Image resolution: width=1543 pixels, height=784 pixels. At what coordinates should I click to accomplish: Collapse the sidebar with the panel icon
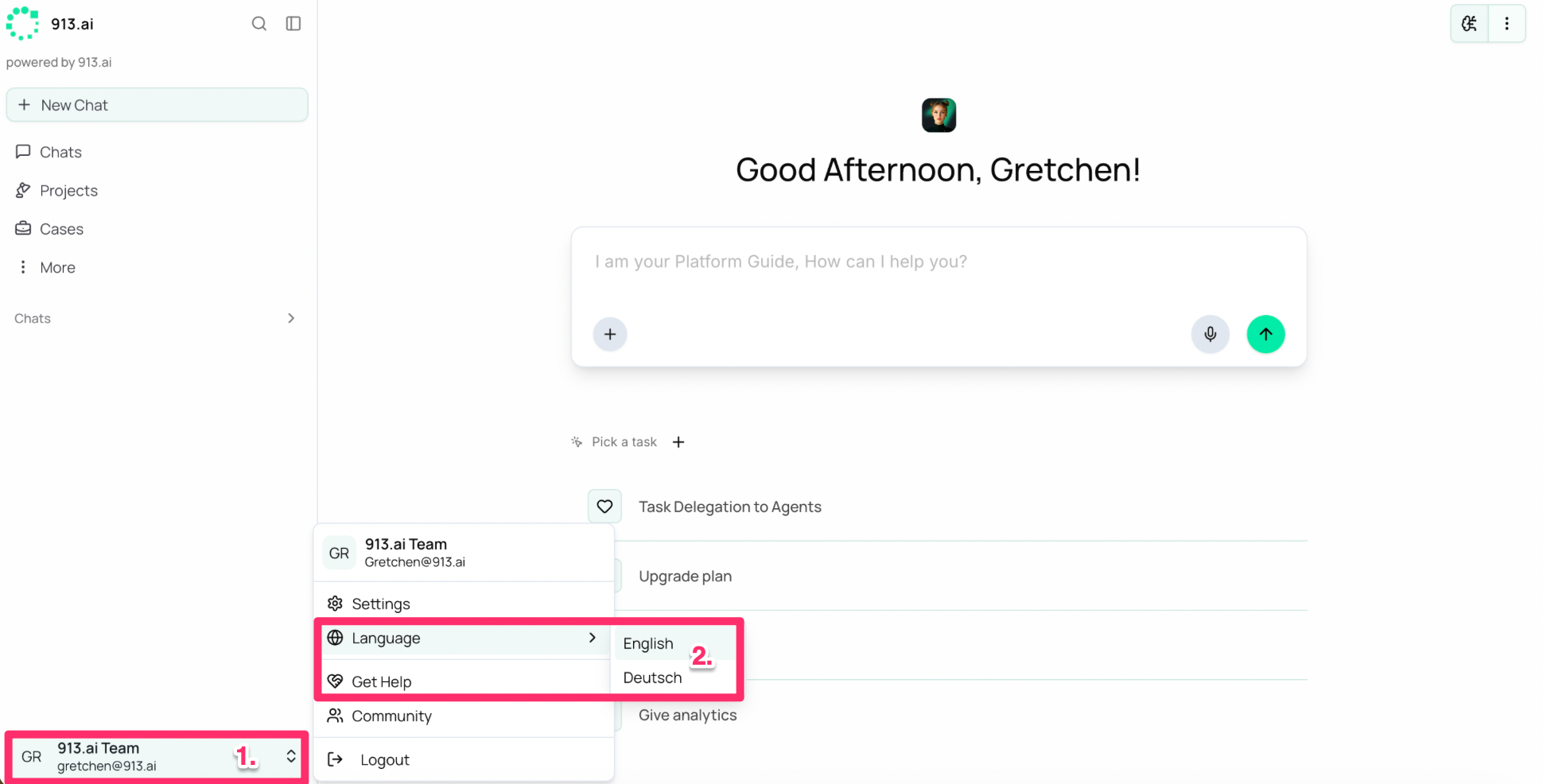293,24
